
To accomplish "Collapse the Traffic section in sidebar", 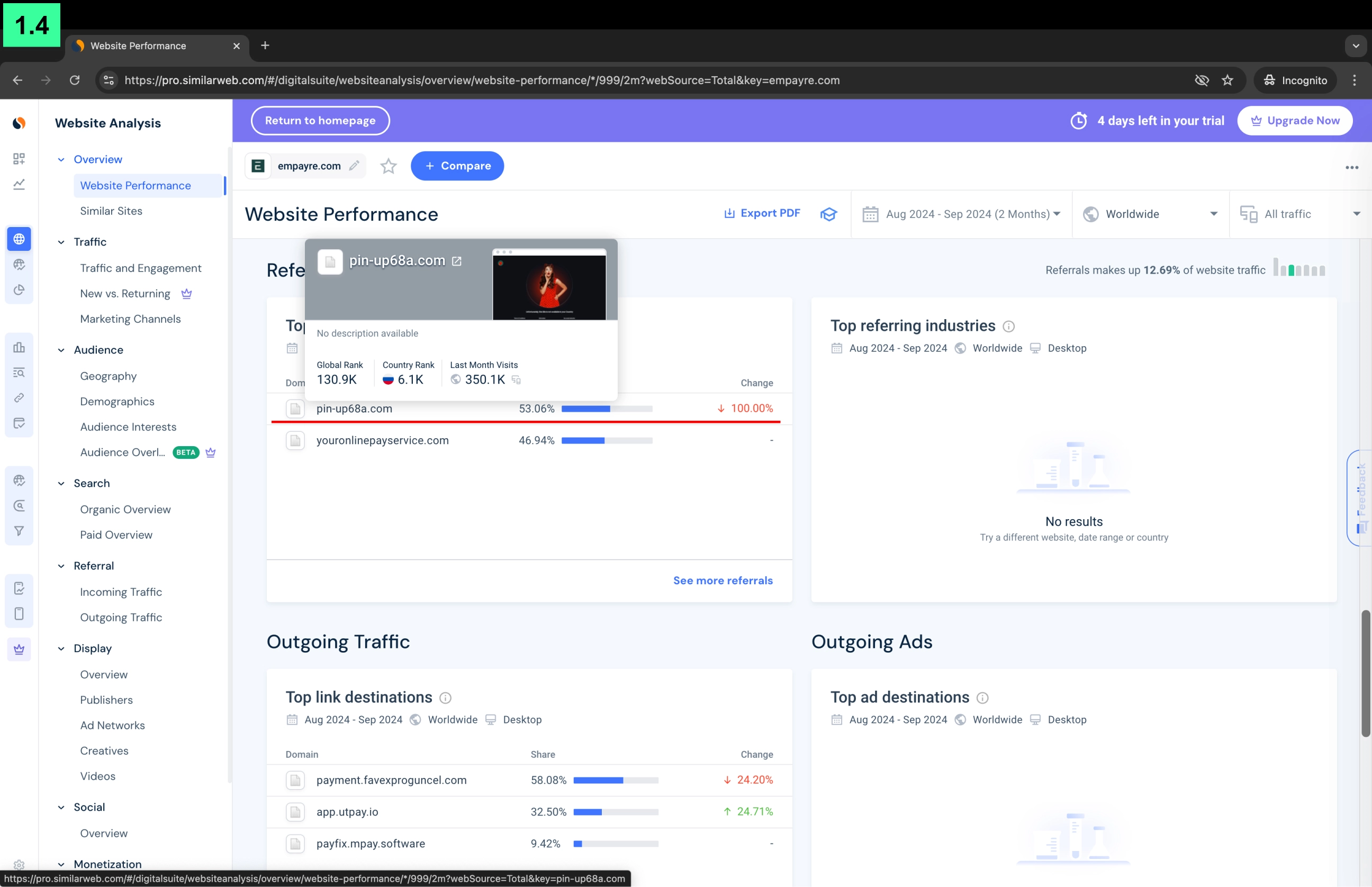I will (x=61, y=242).
